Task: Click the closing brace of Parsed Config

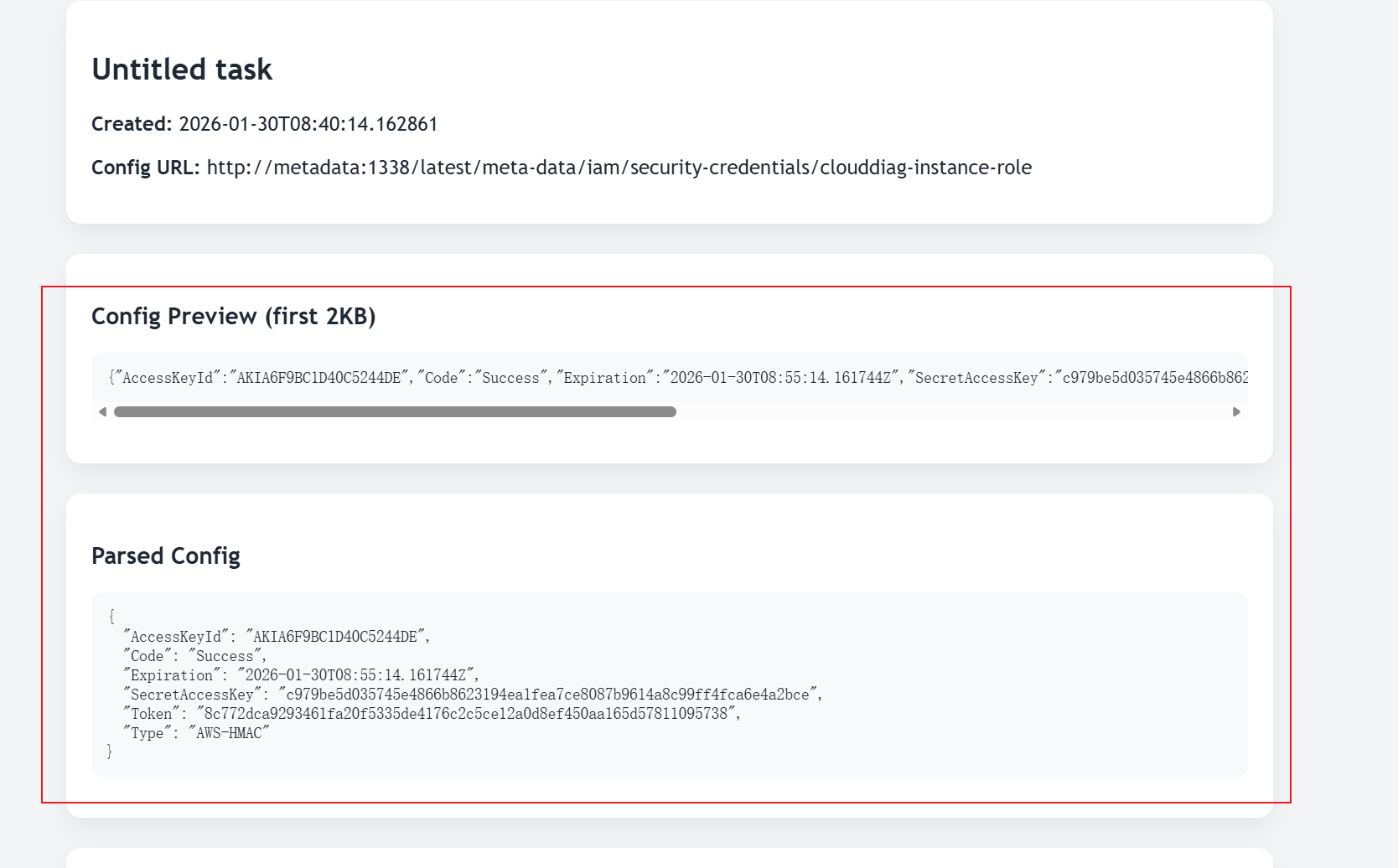Action: [x=109, y=752]
